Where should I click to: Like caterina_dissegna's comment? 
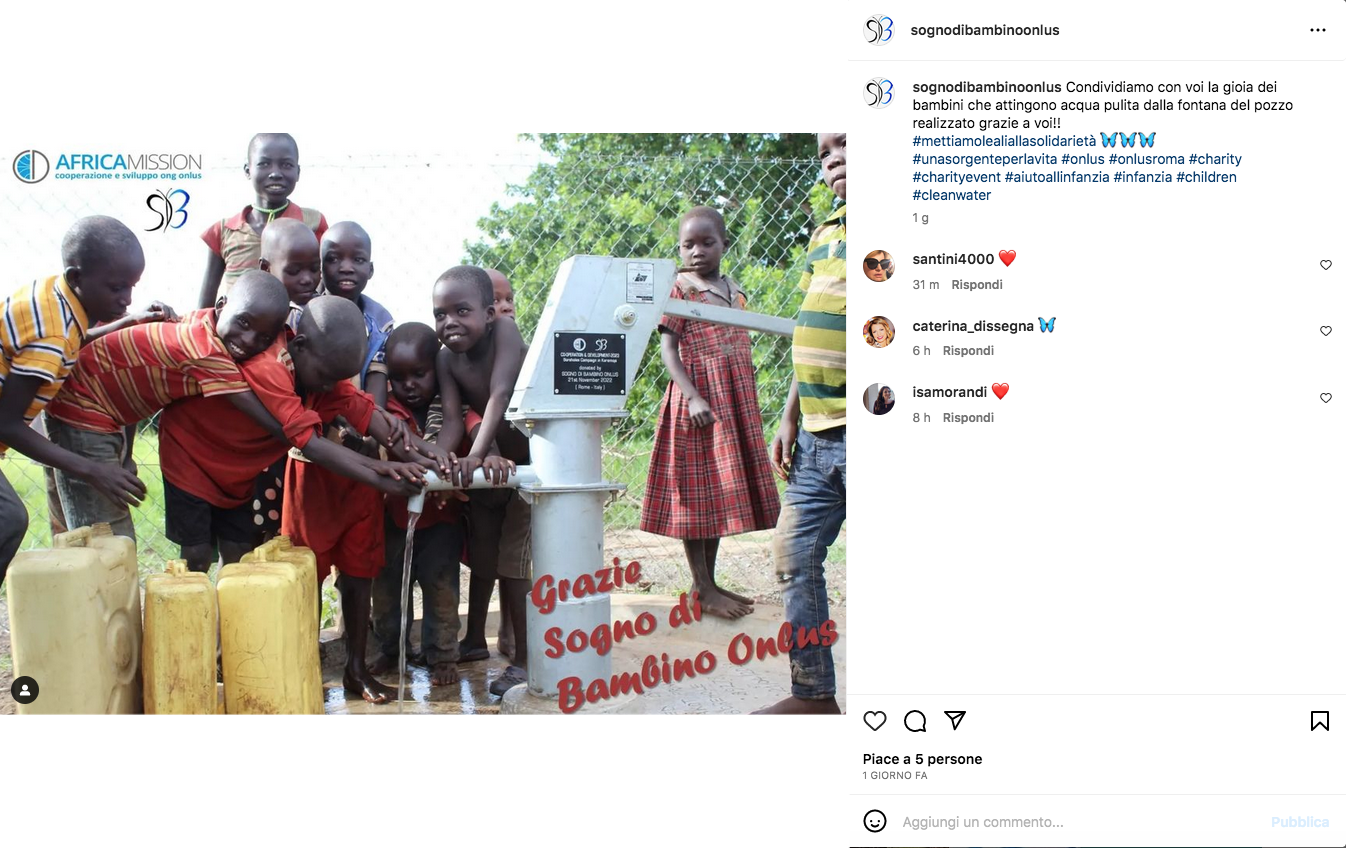point(1326,331)
